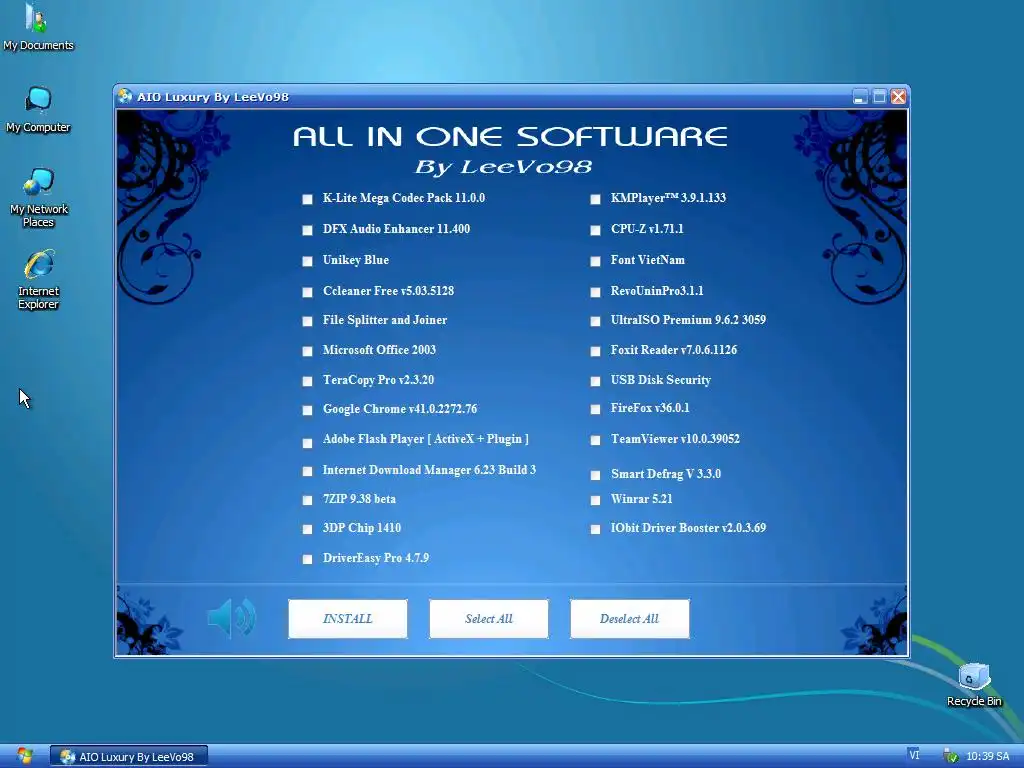Tick Google Chrome v41.0.2272.76 checkbox
This screenshot has height=768, width=1024.
(x=307, y=410)
